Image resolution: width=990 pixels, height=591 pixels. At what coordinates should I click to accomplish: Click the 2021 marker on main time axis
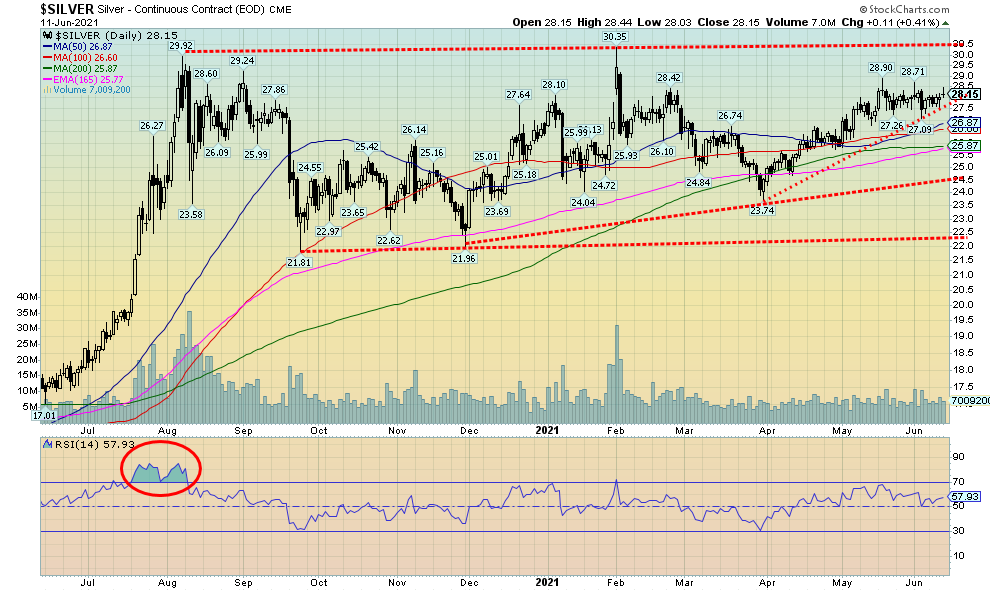coord(546,430)
